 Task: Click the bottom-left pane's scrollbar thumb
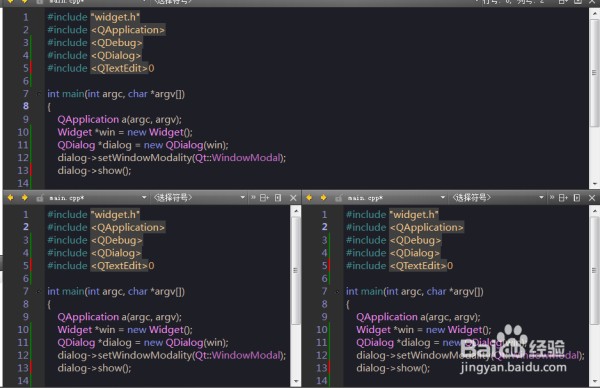295,271
